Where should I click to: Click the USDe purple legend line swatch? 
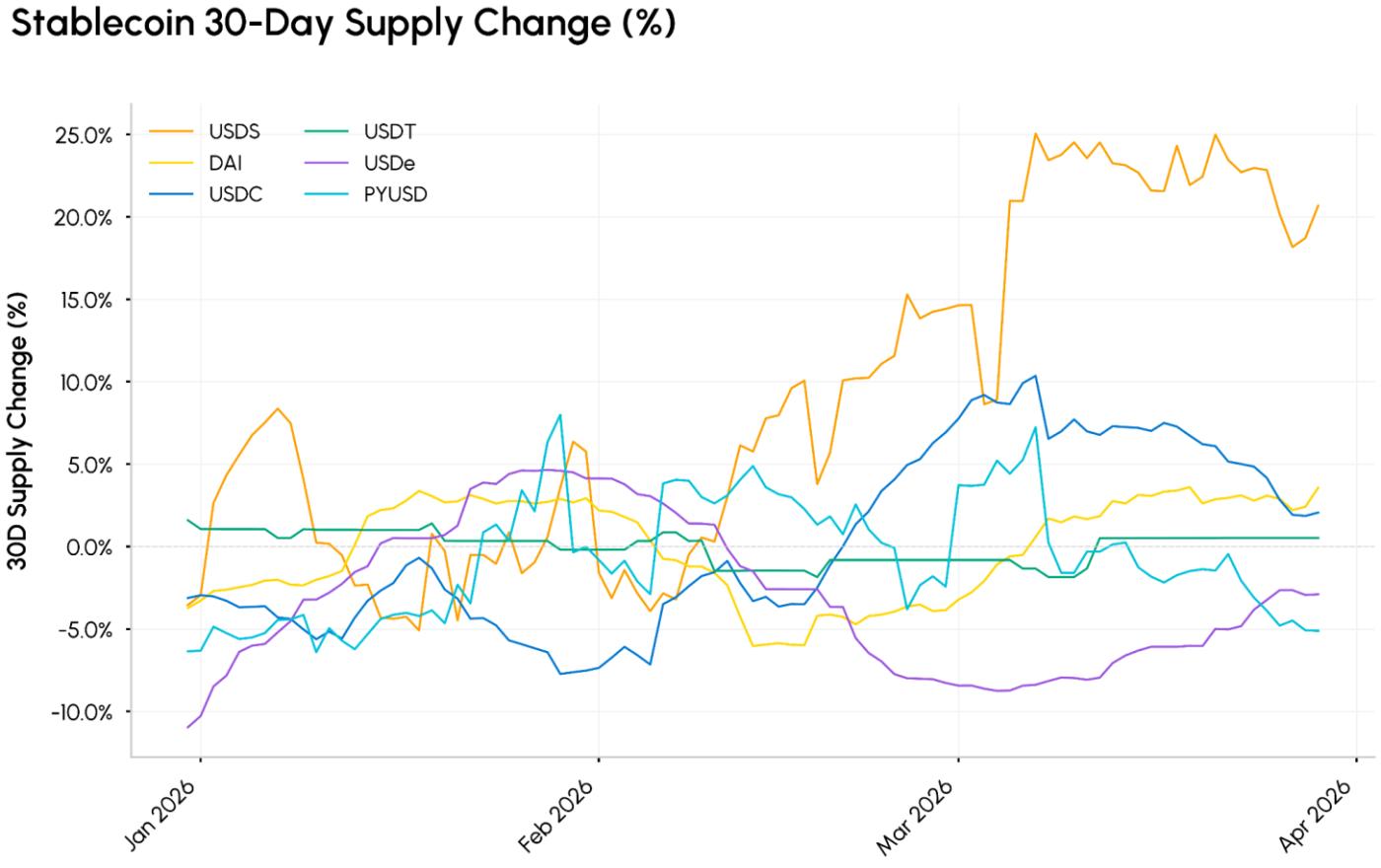[x=327, y=163]
